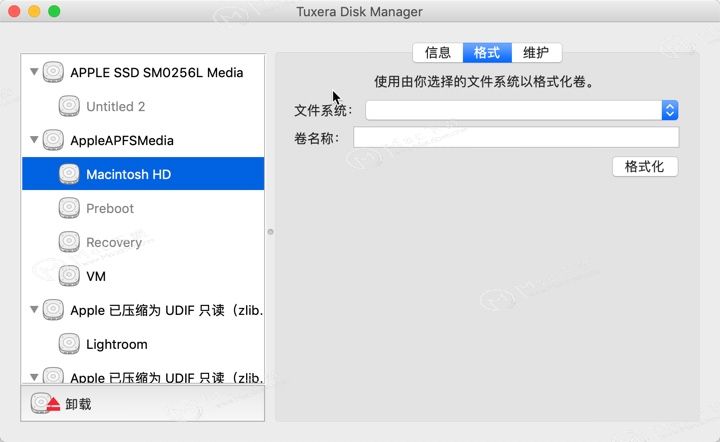This screenshot has width=720, height=442.
Task: Select the AppleAPFSMedia disk name
Action: pos(122,140)
